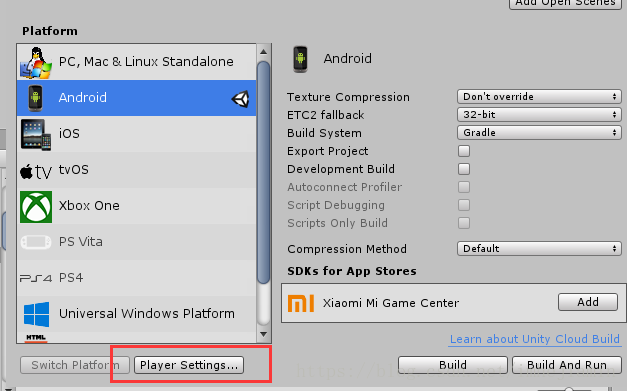Image resolution: width=627 pixels, height=391 pixels.
Task: Click the HTML platform icon at list bottom
Action: point(36,338)
